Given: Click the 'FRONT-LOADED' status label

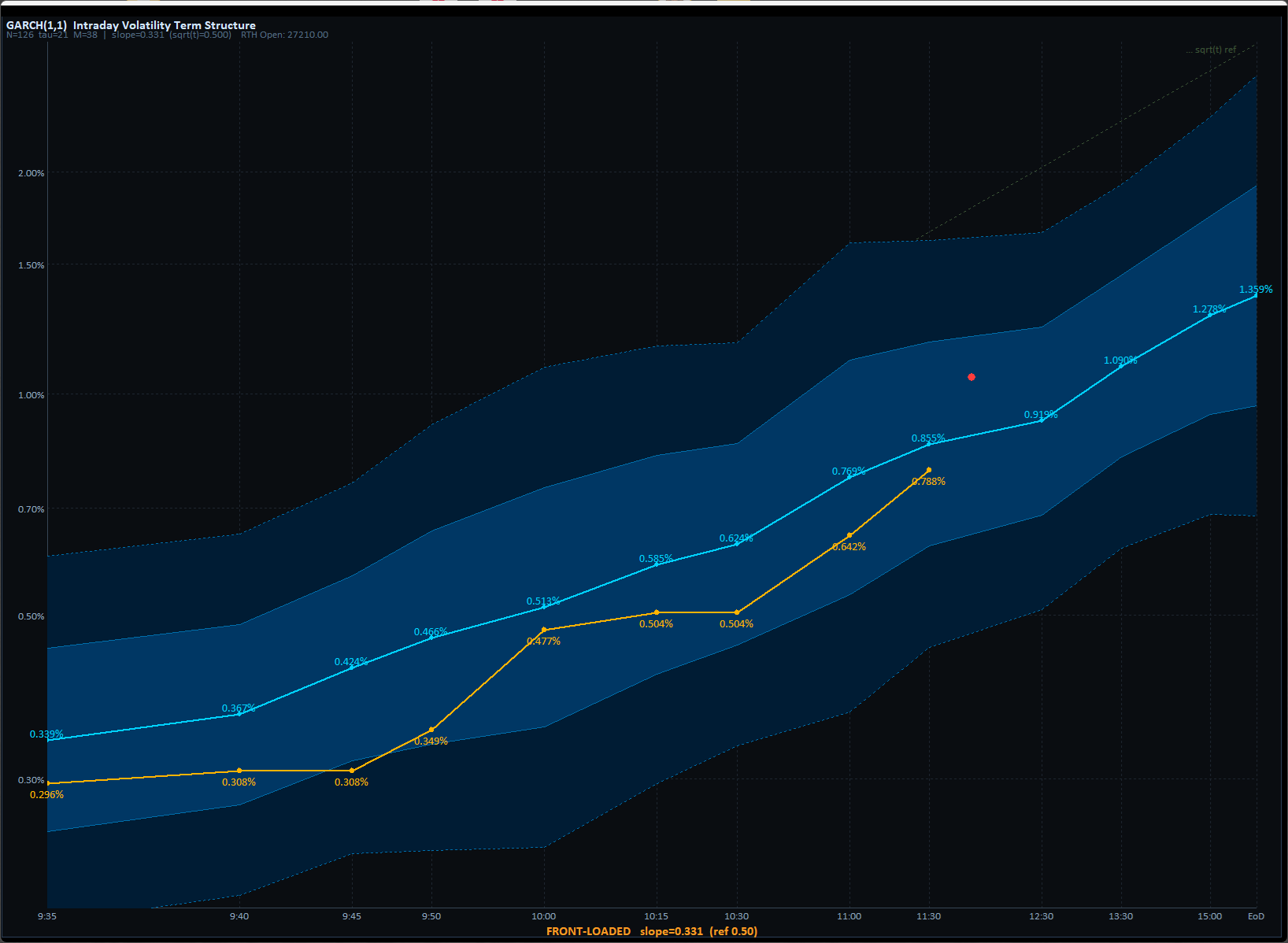Looking at the screenshot, I should [x=589, y=931].
